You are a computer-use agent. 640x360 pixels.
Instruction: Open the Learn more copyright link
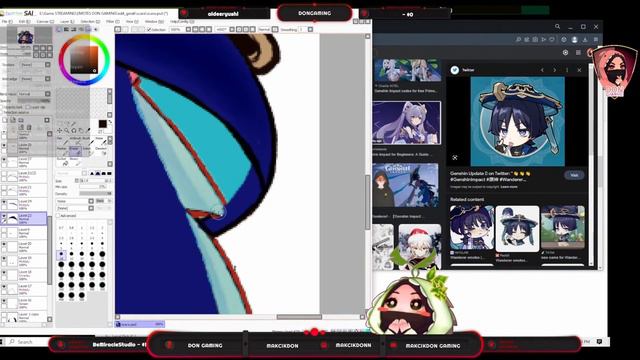[509, 187]
